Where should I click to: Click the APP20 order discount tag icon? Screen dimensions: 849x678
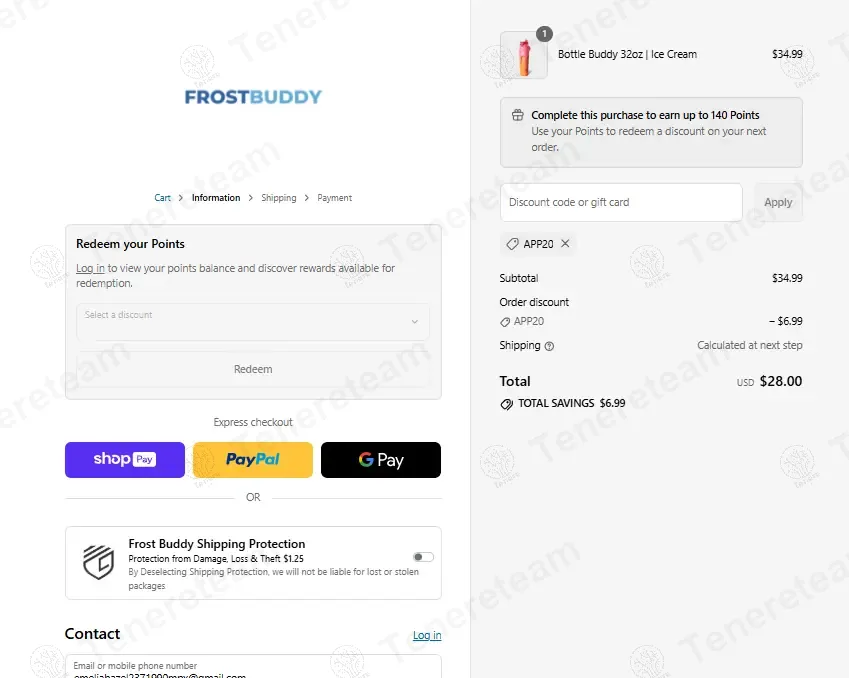(x=505, y=322)
